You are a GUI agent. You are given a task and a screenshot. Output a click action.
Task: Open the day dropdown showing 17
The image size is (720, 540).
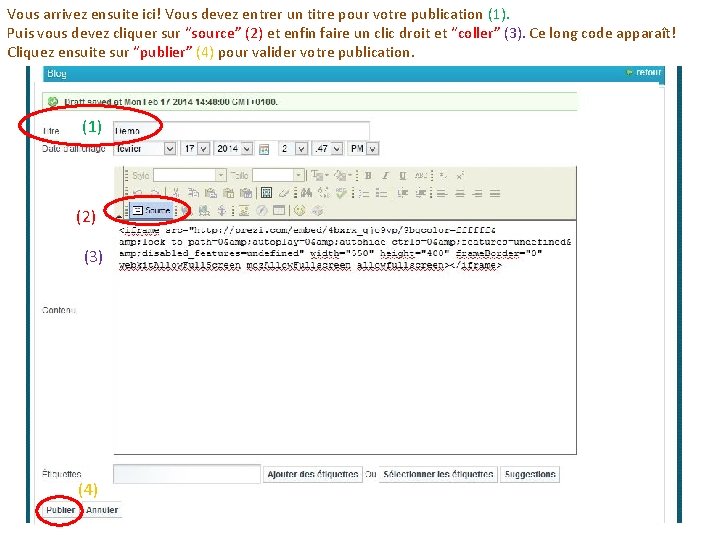[x=196, y=149]
